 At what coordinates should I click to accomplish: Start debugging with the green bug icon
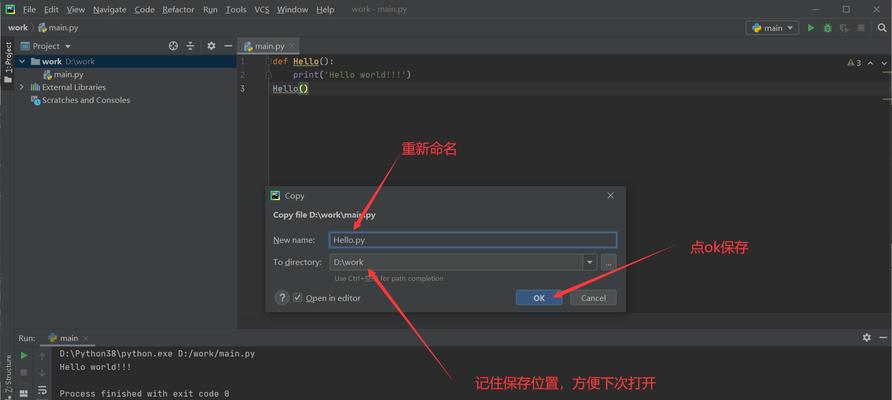click(x=828, y=27)
